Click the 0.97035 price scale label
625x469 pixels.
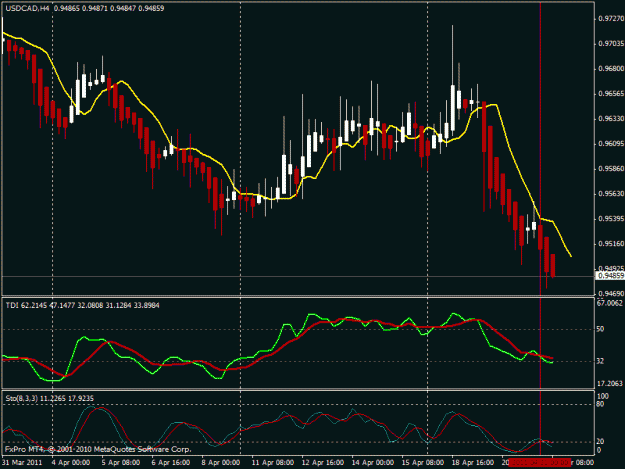(x=611, y=43)
